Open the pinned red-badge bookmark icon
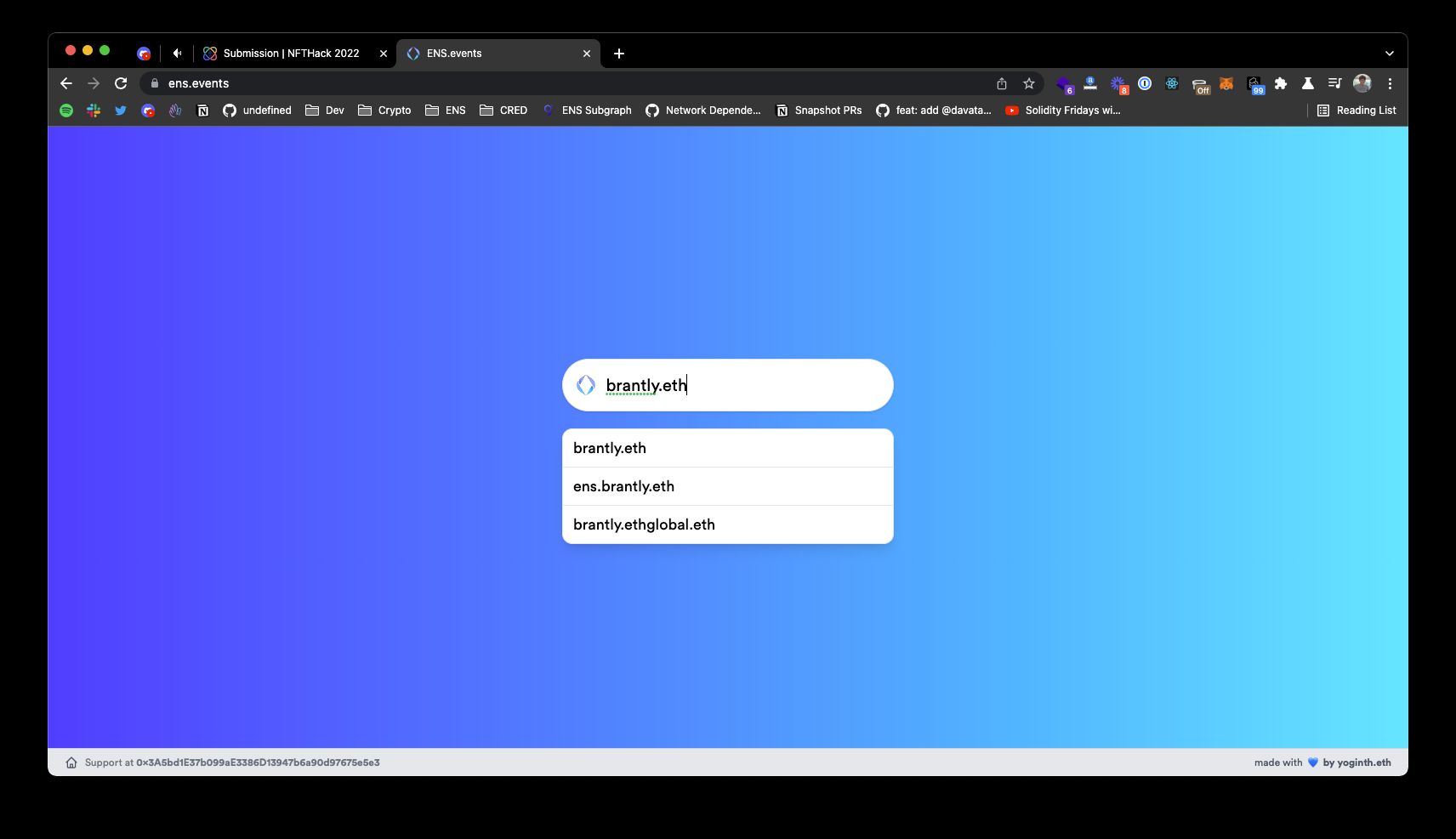1456x839 pixels. coord(148,111)
